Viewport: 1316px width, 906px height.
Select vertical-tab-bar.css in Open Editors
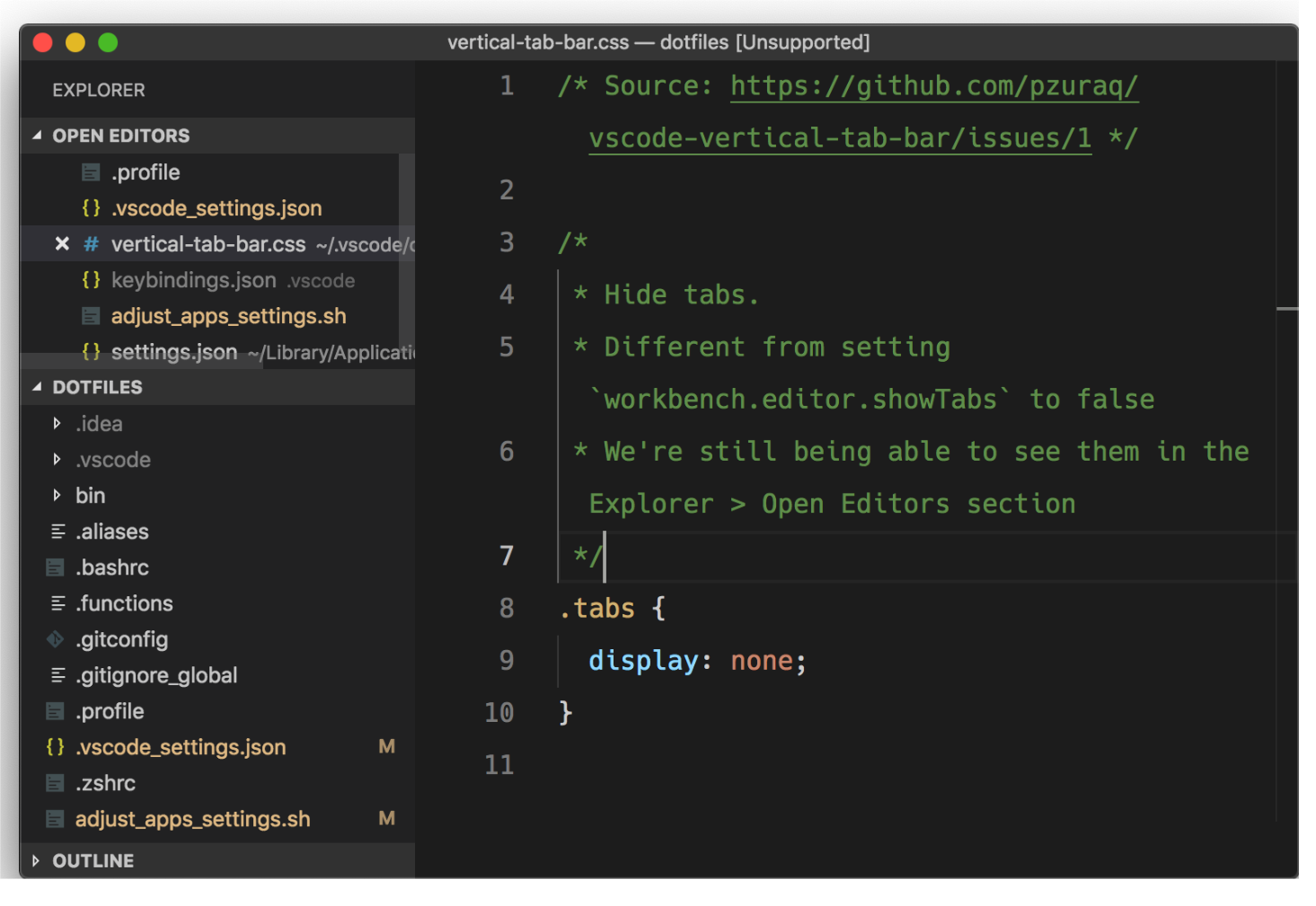click(208, 243)
